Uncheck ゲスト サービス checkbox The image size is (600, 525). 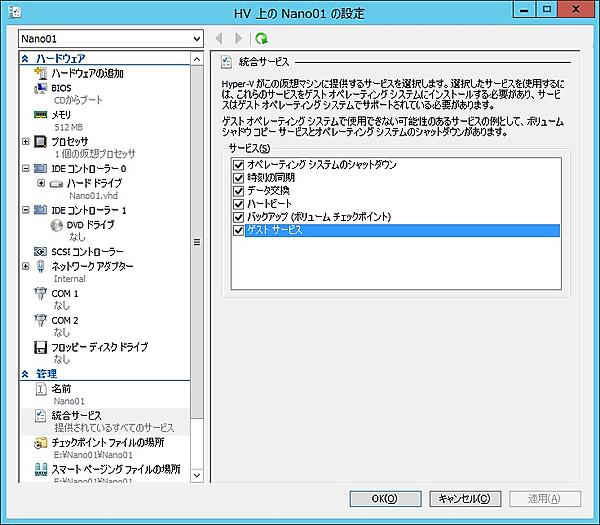(x=238, y=230)
